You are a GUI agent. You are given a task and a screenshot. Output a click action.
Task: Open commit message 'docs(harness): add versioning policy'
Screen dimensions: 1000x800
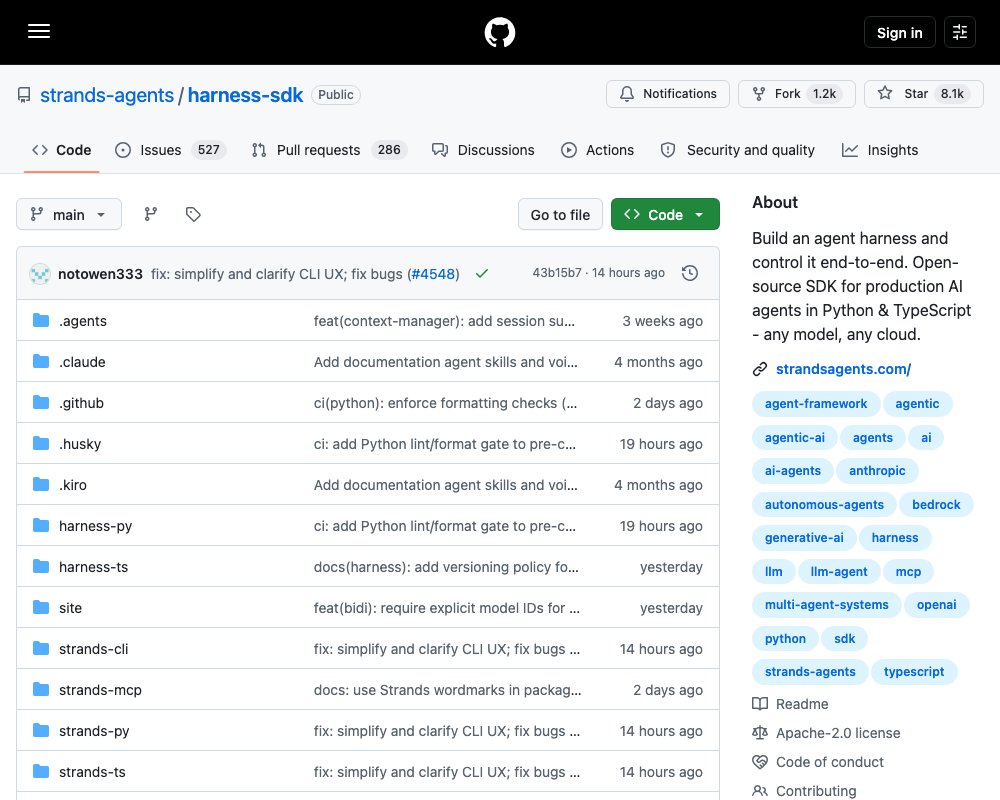pyautogui.click(x=446, y=567)
